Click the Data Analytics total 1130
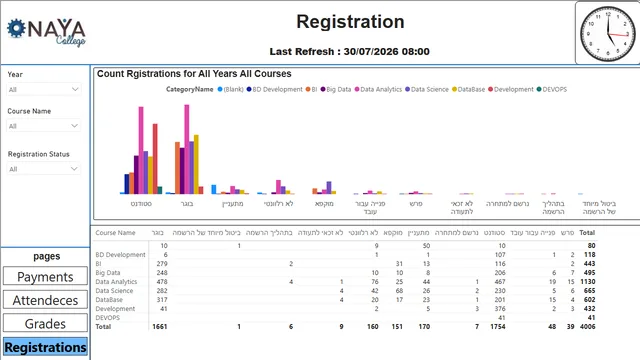This screenshot has height=360, width=640. [x=588, y=282]
